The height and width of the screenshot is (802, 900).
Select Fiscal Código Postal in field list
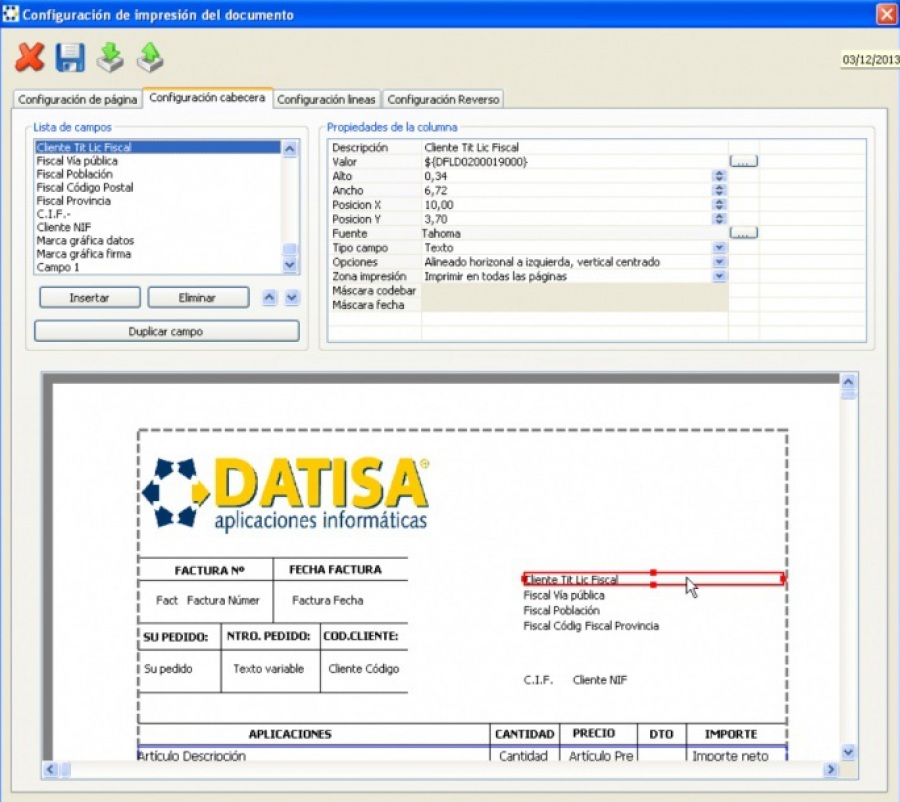(x=157, y=187)
